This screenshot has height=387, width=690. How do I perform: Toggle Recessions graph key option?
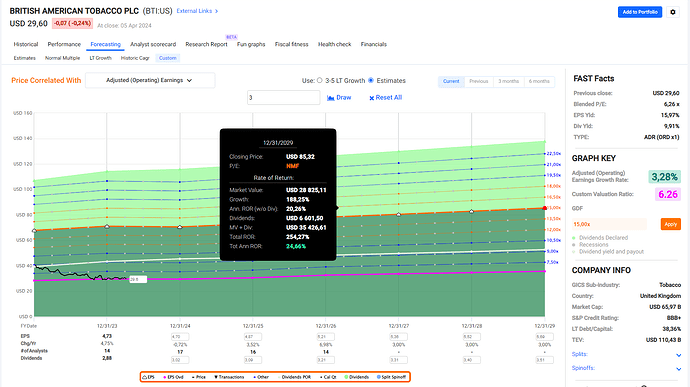coord(590,245)
